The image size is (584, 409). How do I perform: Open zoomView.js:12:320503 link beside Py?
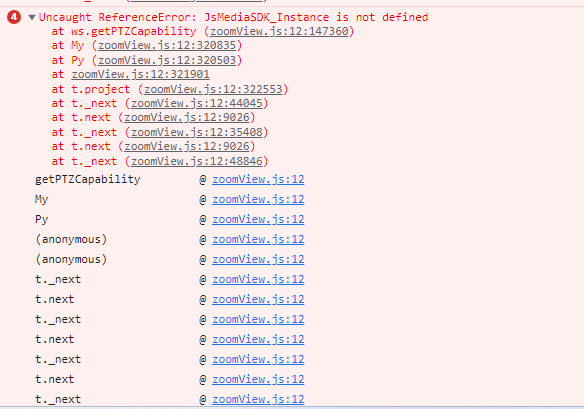coord(167,60)
